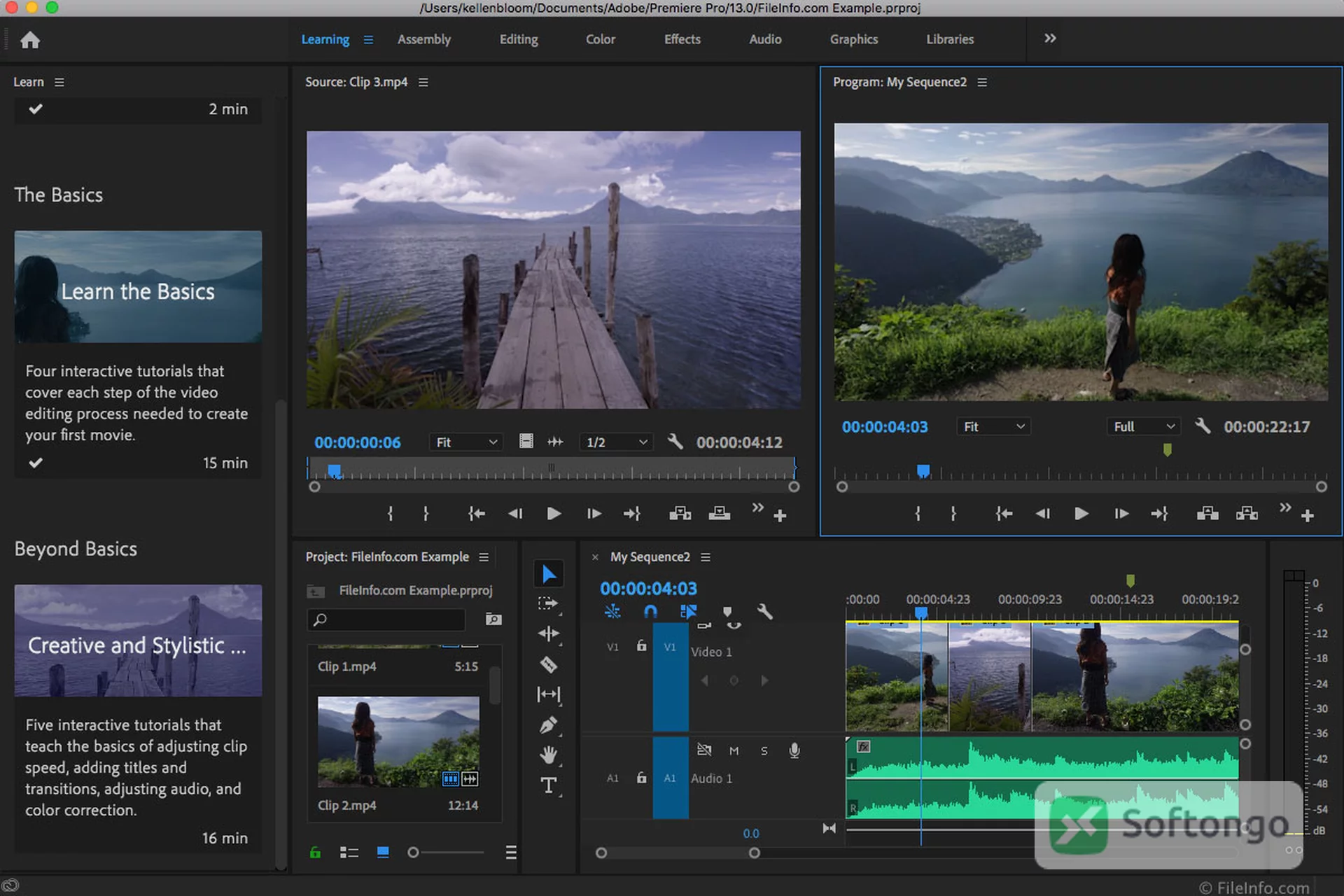Play the Source monitor clip
1344x896 pixels.
coord(554,514)
